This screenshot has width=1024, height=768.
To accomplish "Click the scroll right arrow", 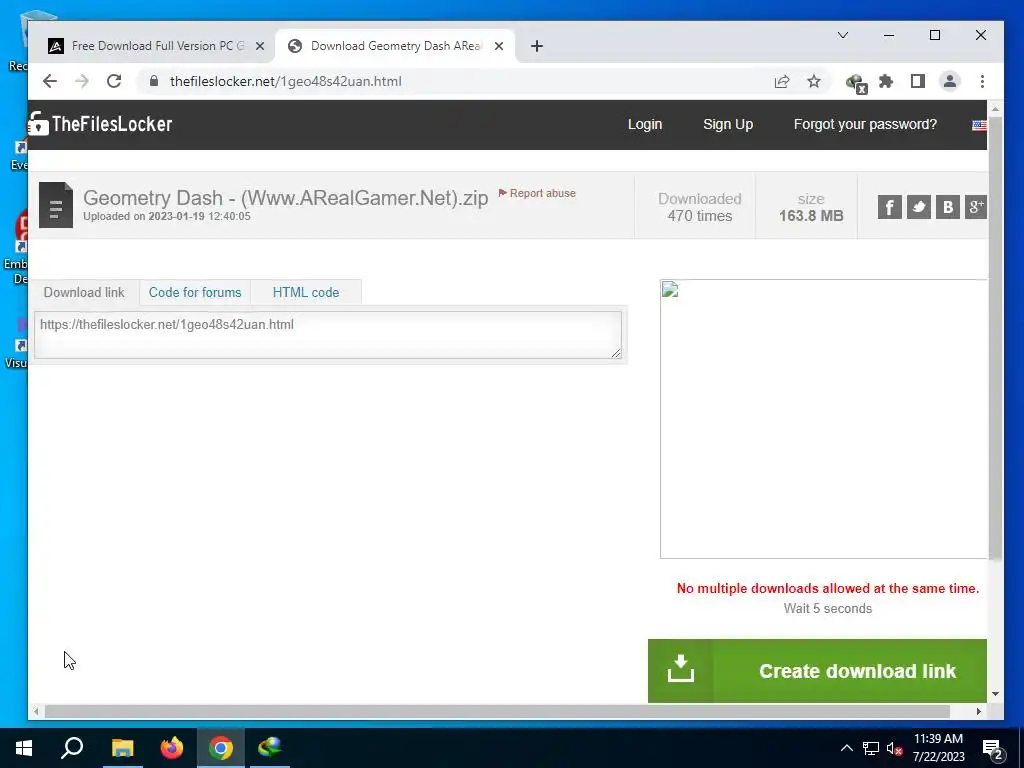I will tap(978, 711).
